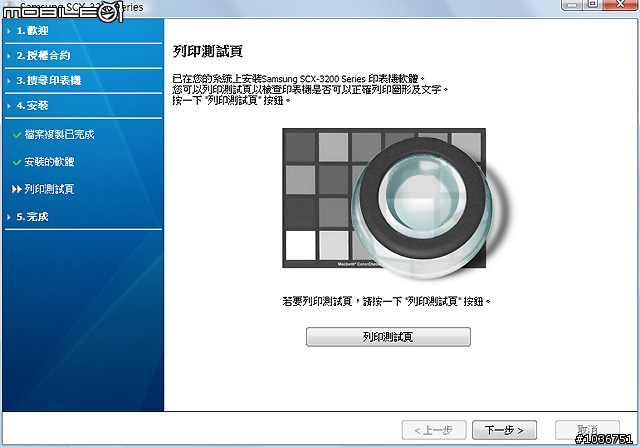This screenshot has width=640, height=447.
Task: Click the arrow bullet next to 4. 安裝
Action: point(9,106)
